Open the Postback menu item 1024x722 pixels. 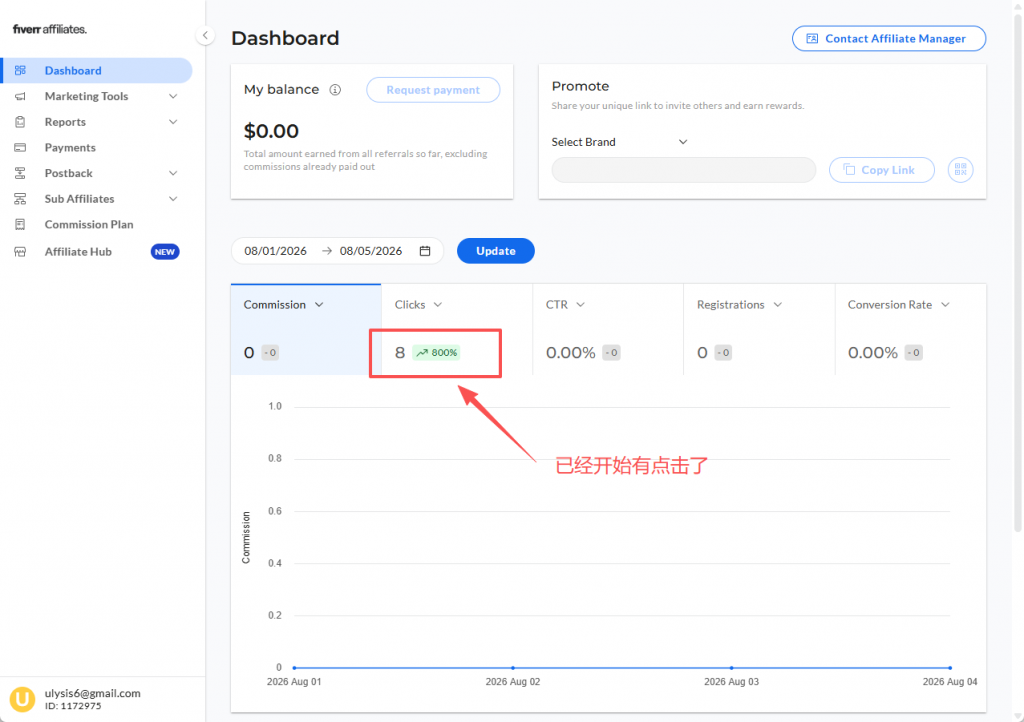[x=97, y=173]
